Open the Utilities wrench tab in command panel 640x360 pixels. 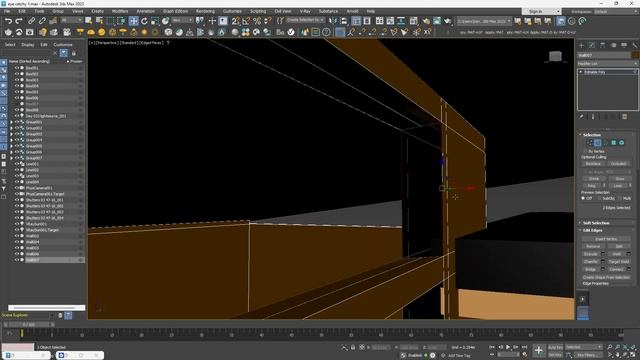click(x=635, y=45)
